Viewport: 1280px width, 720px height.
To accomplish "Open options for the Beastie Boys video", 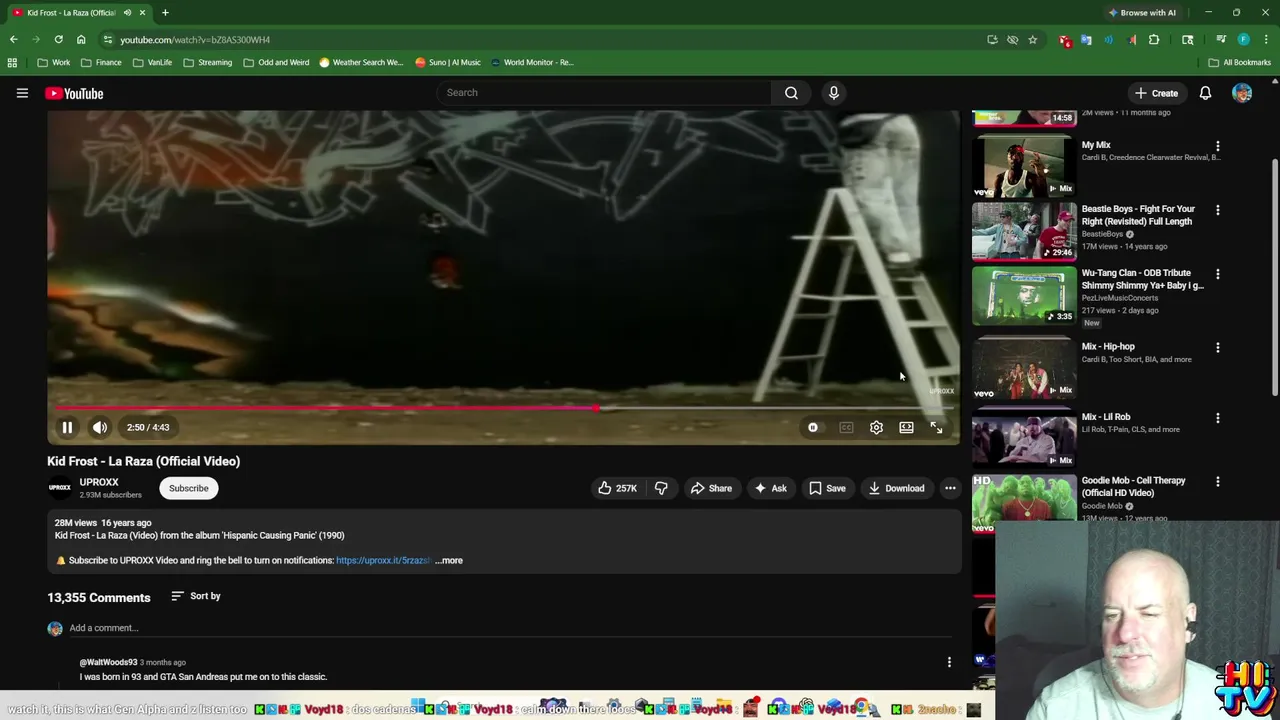I will point(1217,210).
